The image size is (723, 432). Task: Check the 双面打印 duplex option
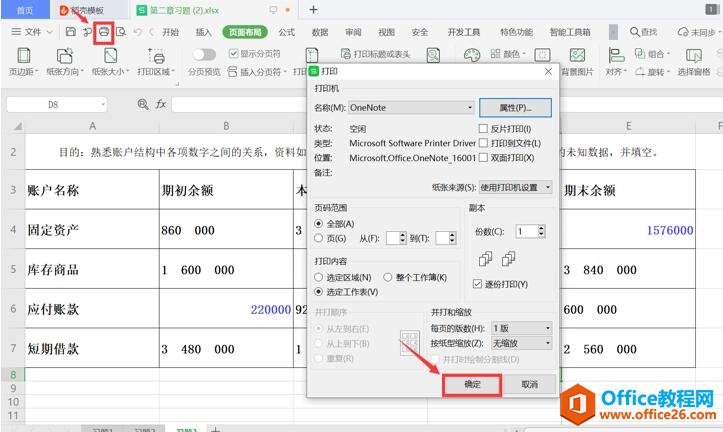(484, 157)
